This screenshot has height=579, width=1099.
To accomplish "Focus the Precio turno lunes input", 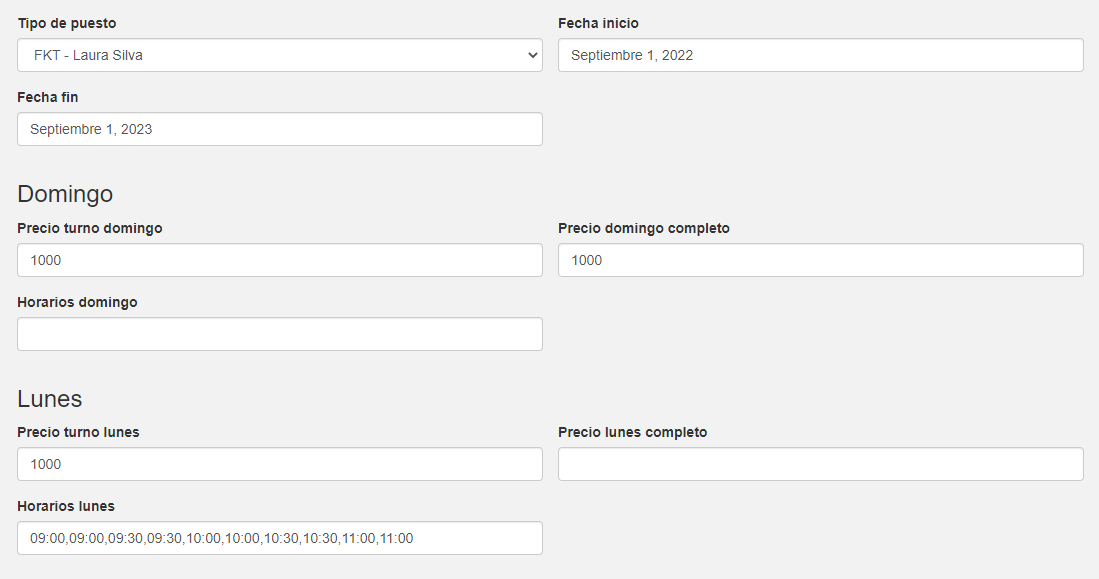I will pyautogui.click(x=279, y=464).
